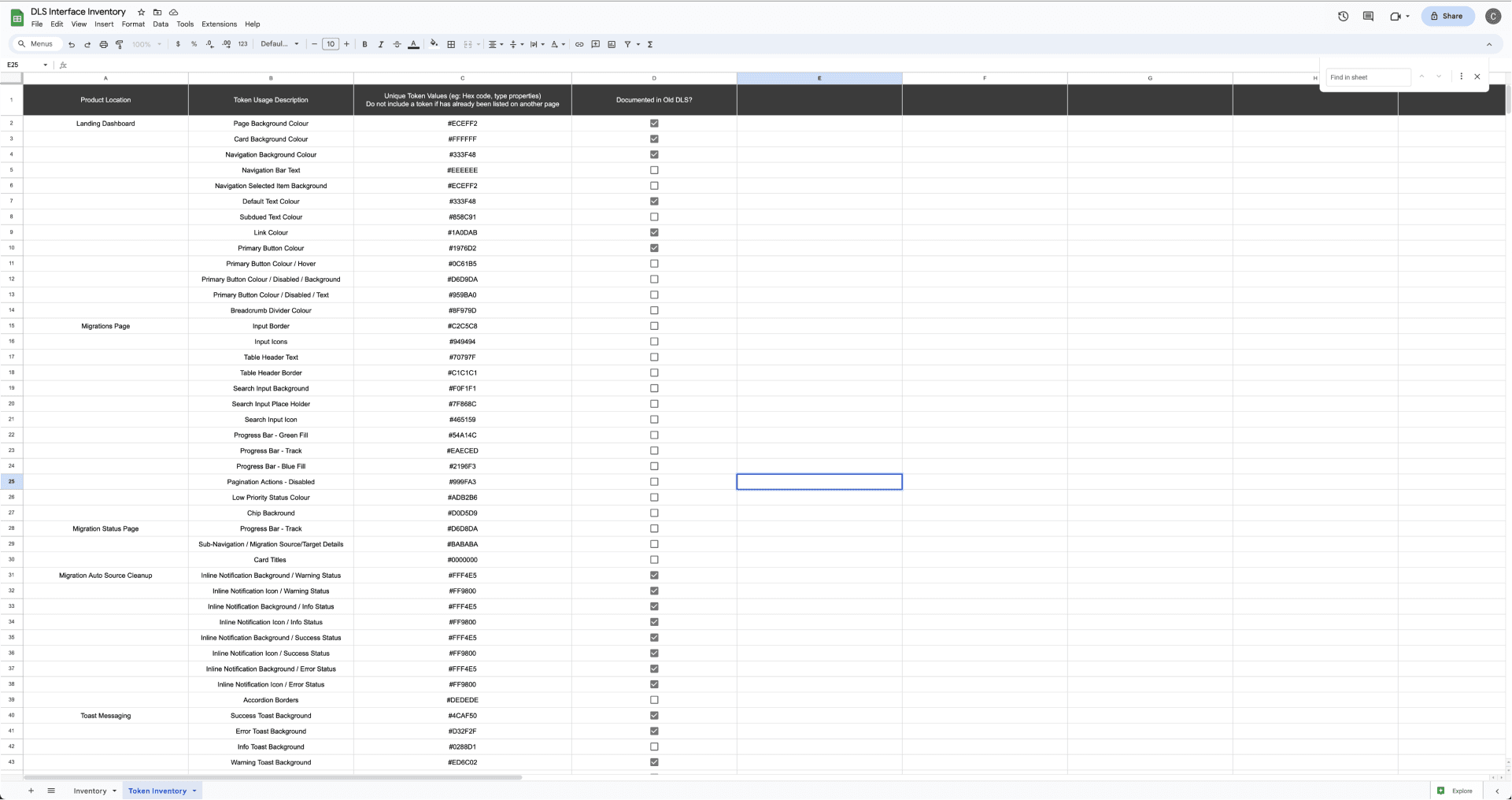Click the cloud document status icon
The height and width of the screenshot is (800, 1512).
(x=174, y=13)
